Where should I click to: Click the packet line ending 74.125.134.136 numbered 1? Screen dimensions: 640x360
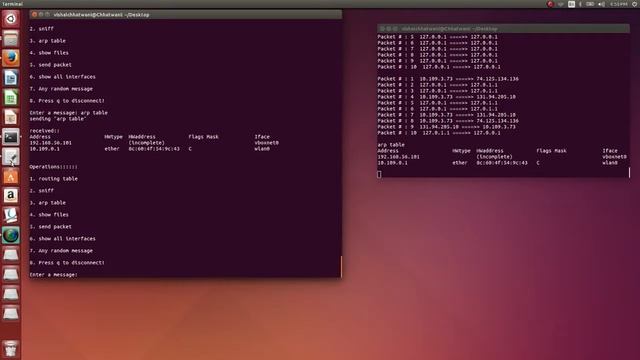448,79
